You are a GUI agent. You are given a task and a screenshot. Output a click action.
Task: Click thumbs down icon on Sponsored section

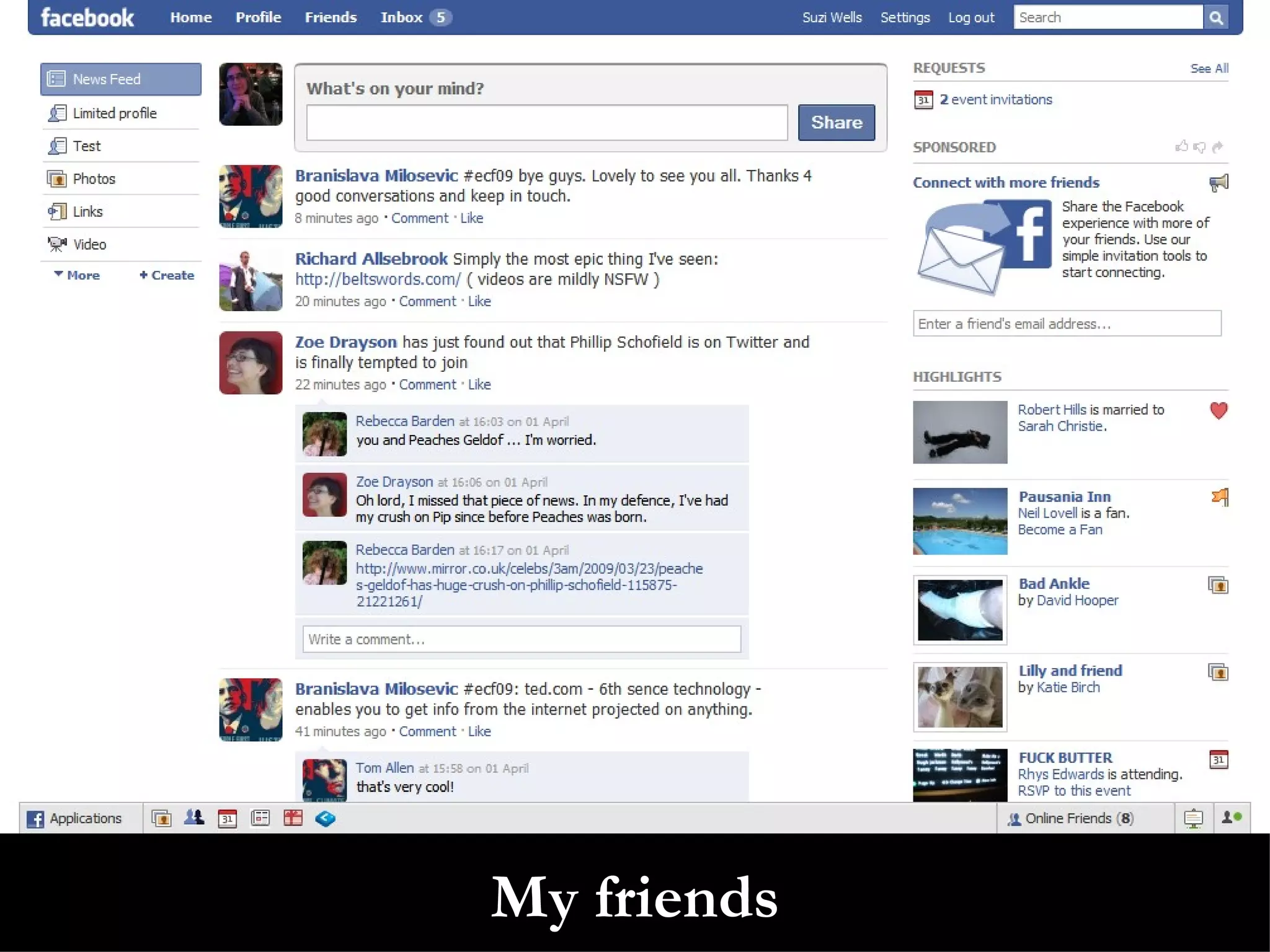coord(1199,147)
